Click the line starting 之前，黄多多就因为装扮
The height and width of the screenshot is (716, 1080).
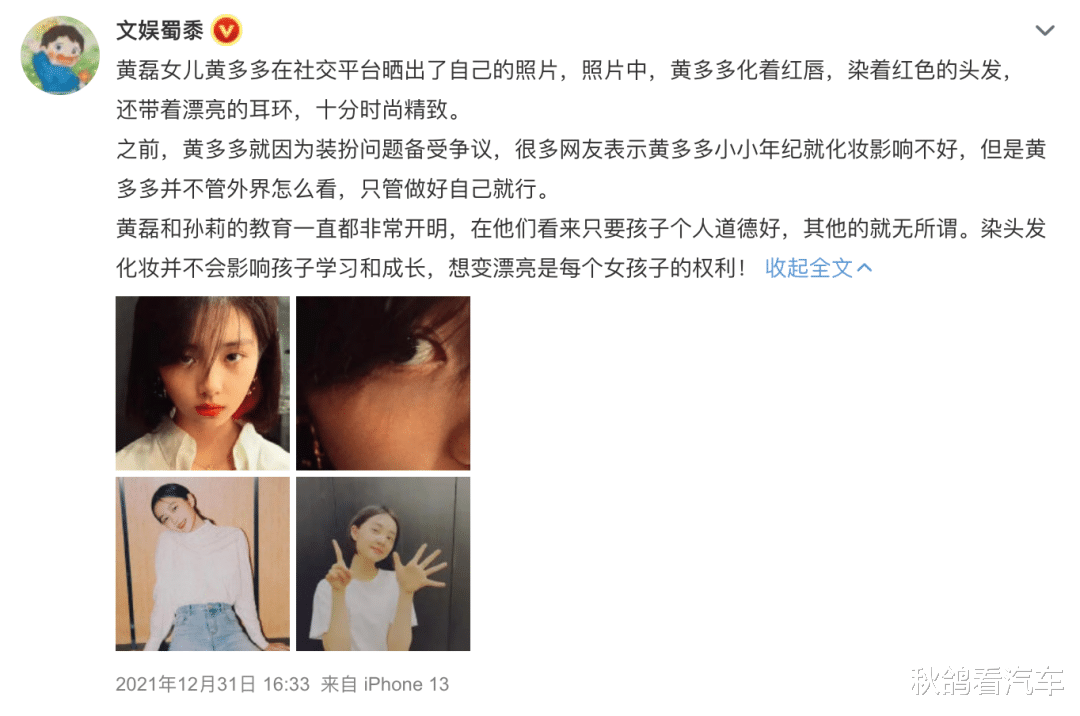(581, 149)
